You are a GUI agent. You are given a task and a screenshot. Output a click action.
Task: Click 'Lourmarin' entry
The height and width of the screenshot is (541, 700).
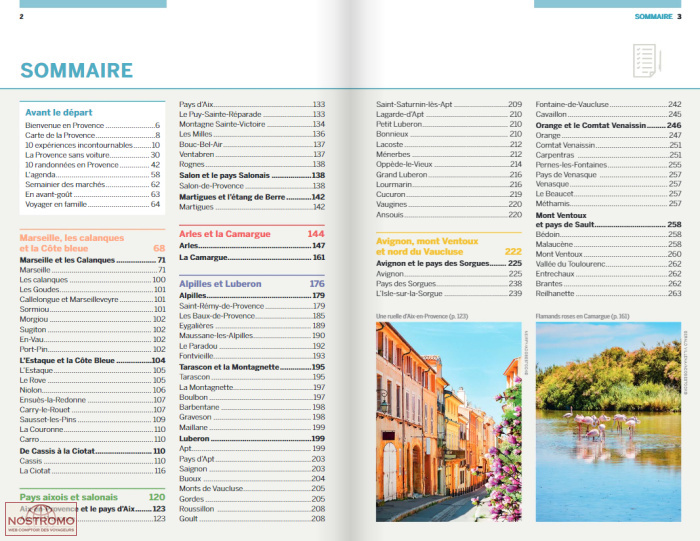pyautogui.click(x=449, y=184)
